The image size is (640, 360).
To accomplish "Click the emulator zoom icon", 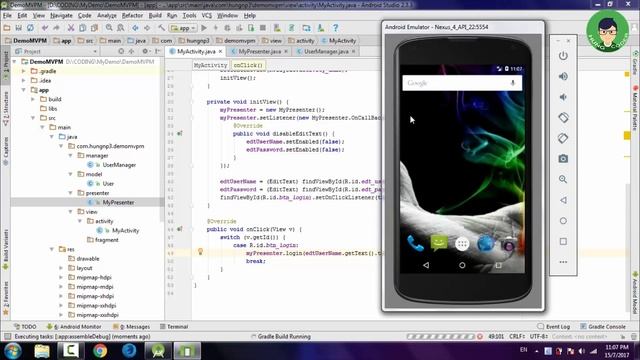I will pos(563,179).
